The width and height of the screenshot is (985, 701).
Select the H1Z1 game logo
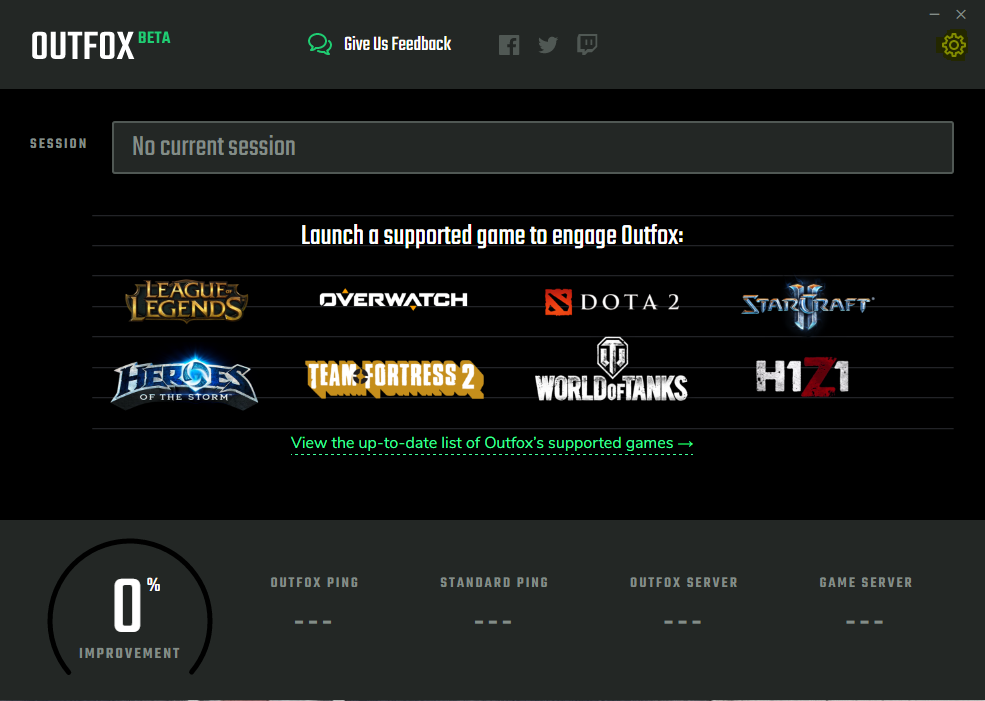coord(802,377)
